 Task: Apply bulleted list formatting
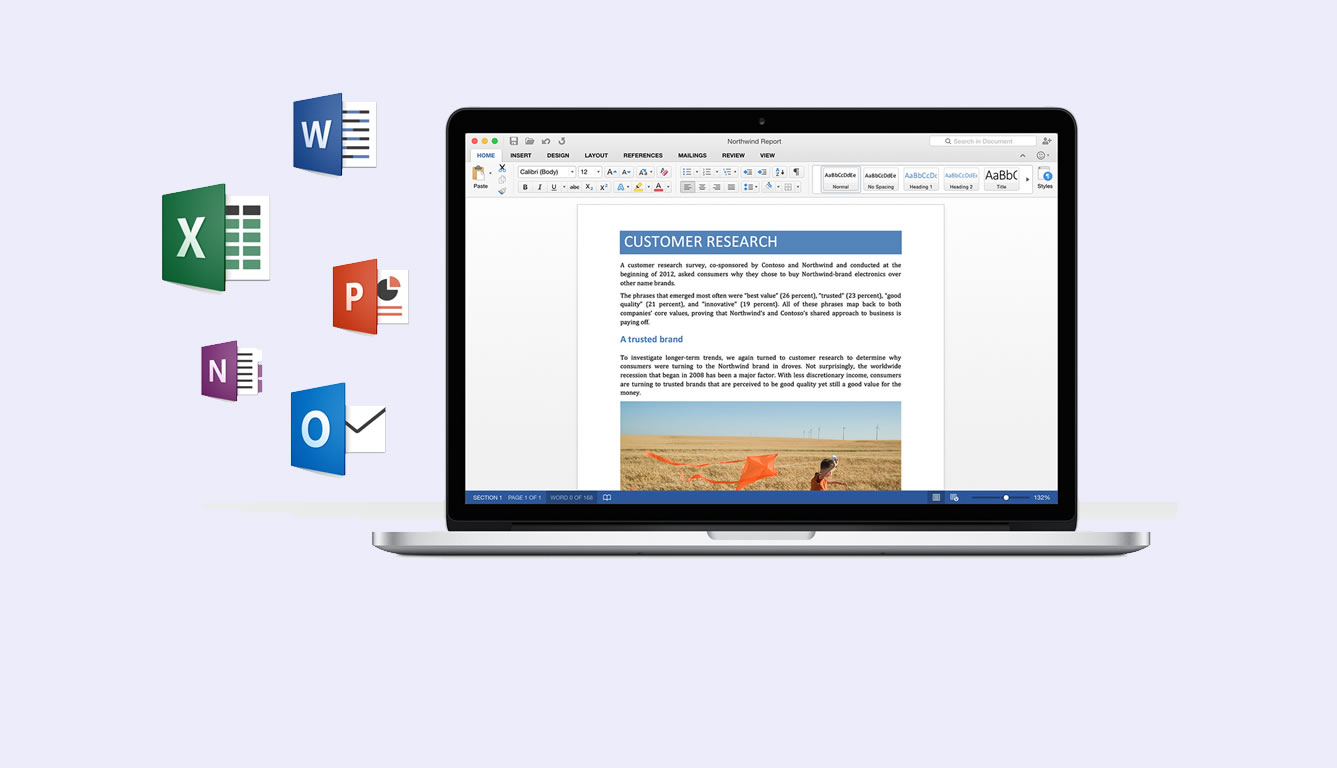tap(687, 172)
